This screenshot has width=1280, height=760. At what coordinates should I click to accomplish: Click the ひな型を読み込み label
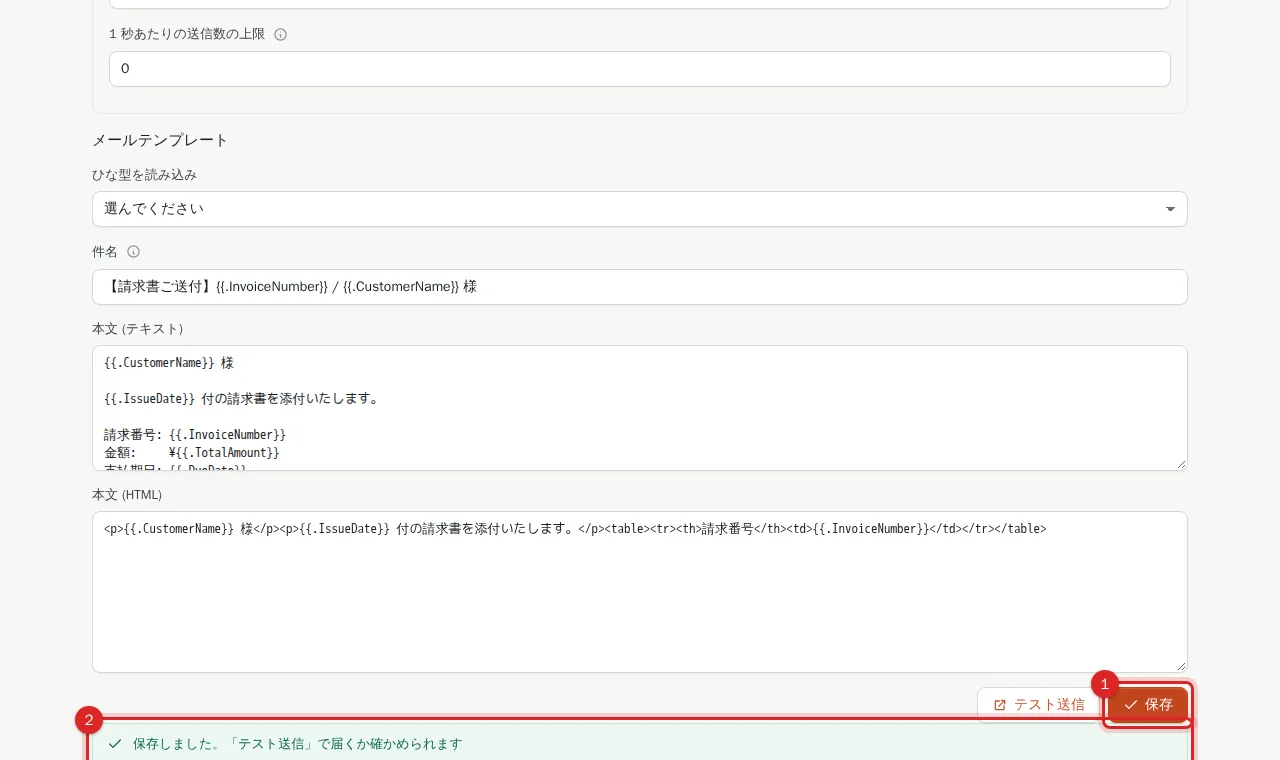click(x=144, y=175)
